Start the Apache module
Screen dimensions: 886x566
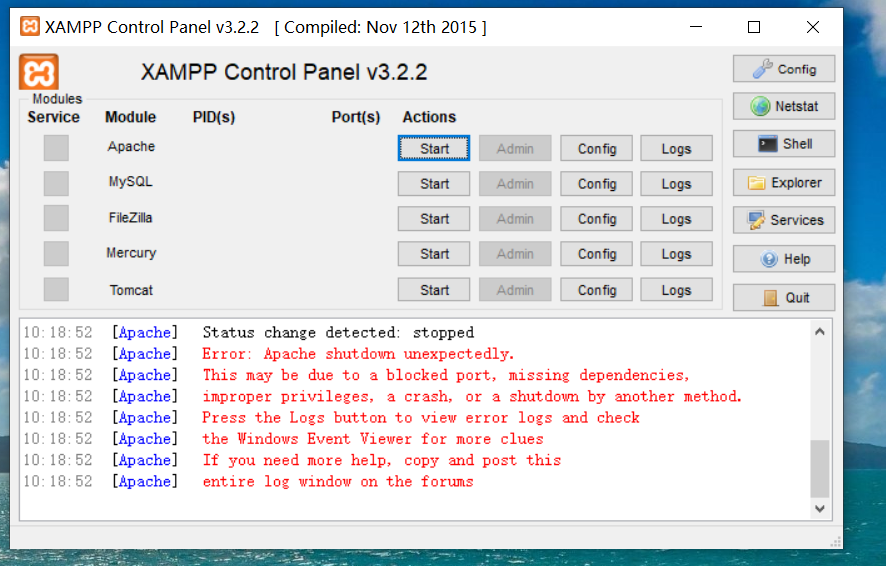(x=434, y=148)
